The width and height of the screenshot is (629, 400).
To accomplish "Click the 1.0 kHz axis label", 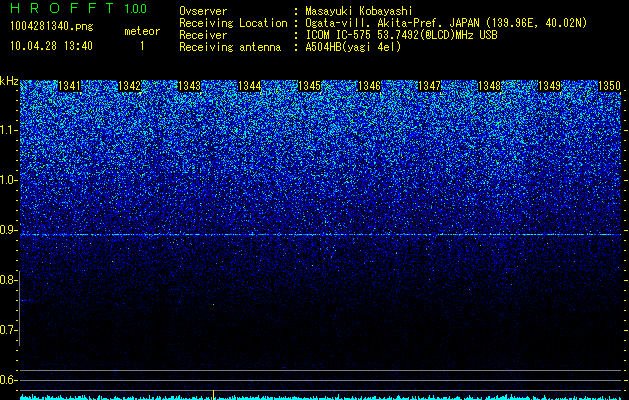I will point(8,180).
